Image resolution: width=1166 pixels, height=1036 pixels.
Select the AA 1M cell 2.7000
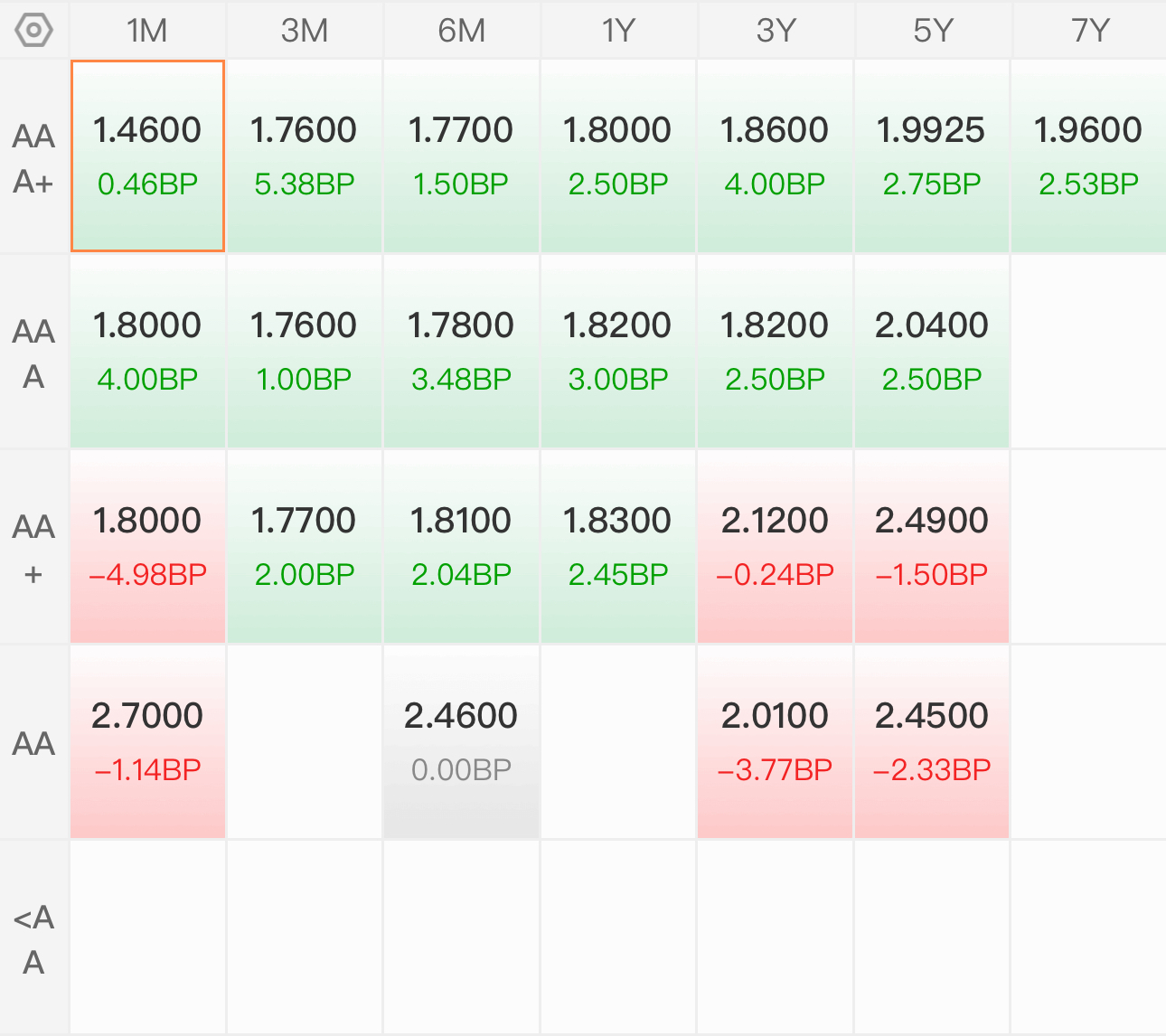point(147,742)
